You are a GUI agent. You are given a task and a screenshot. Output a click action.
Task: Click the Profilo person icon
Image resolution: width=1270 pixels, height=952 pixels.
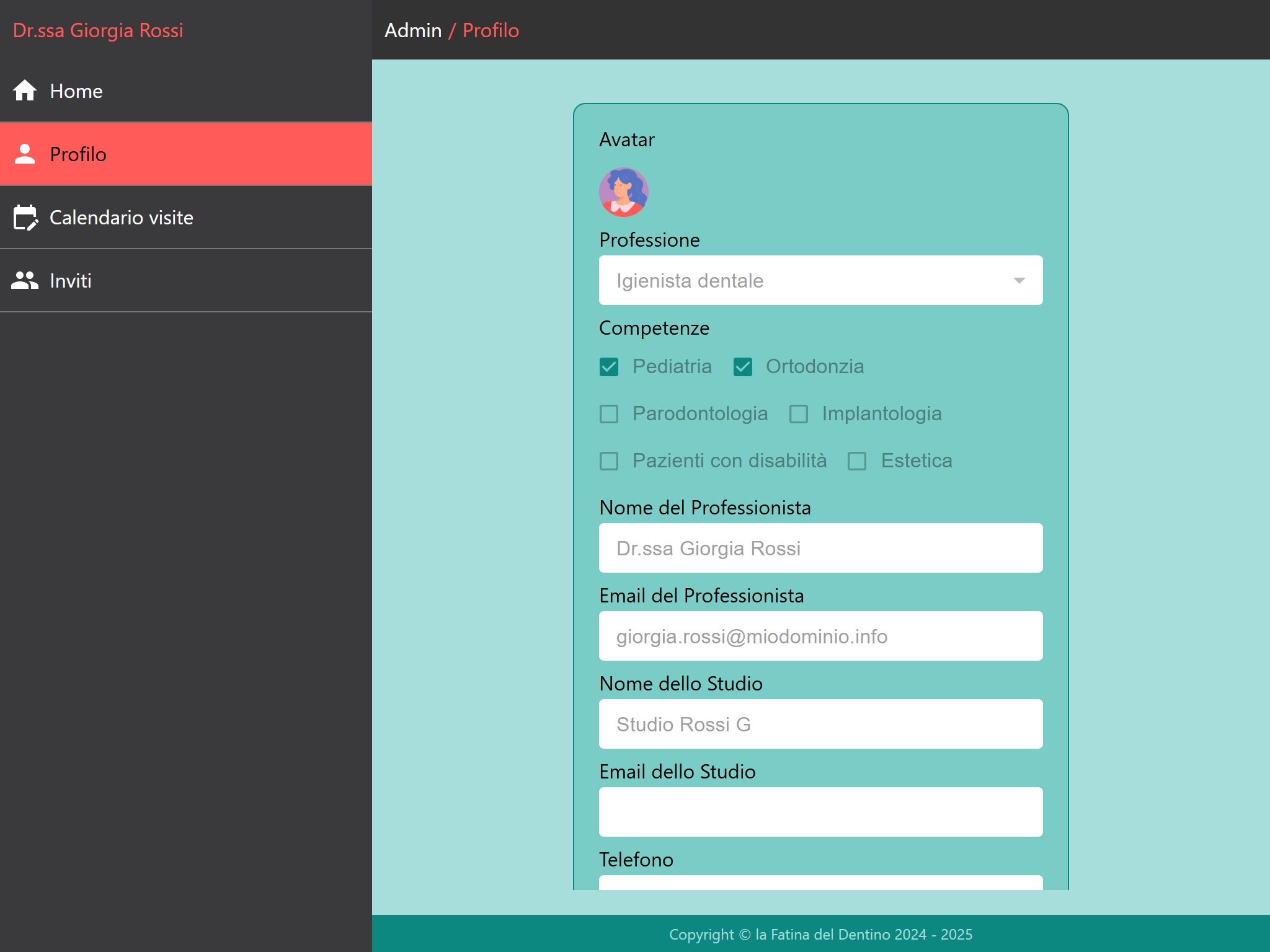[25, 154]
